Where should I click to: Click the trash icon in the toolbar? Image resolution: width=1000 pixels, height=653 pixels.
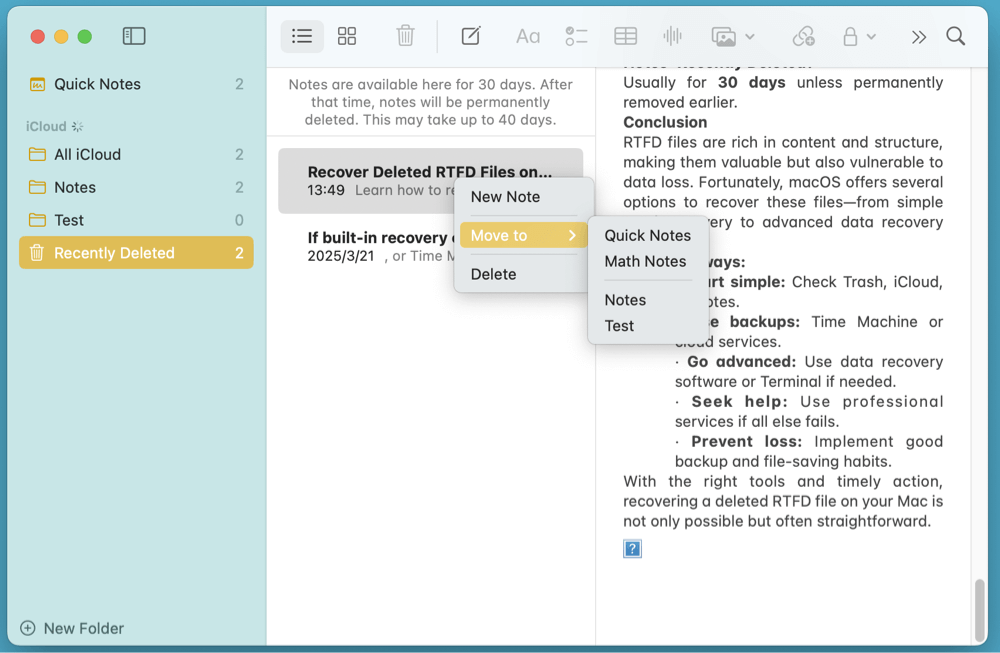[405, 35]
